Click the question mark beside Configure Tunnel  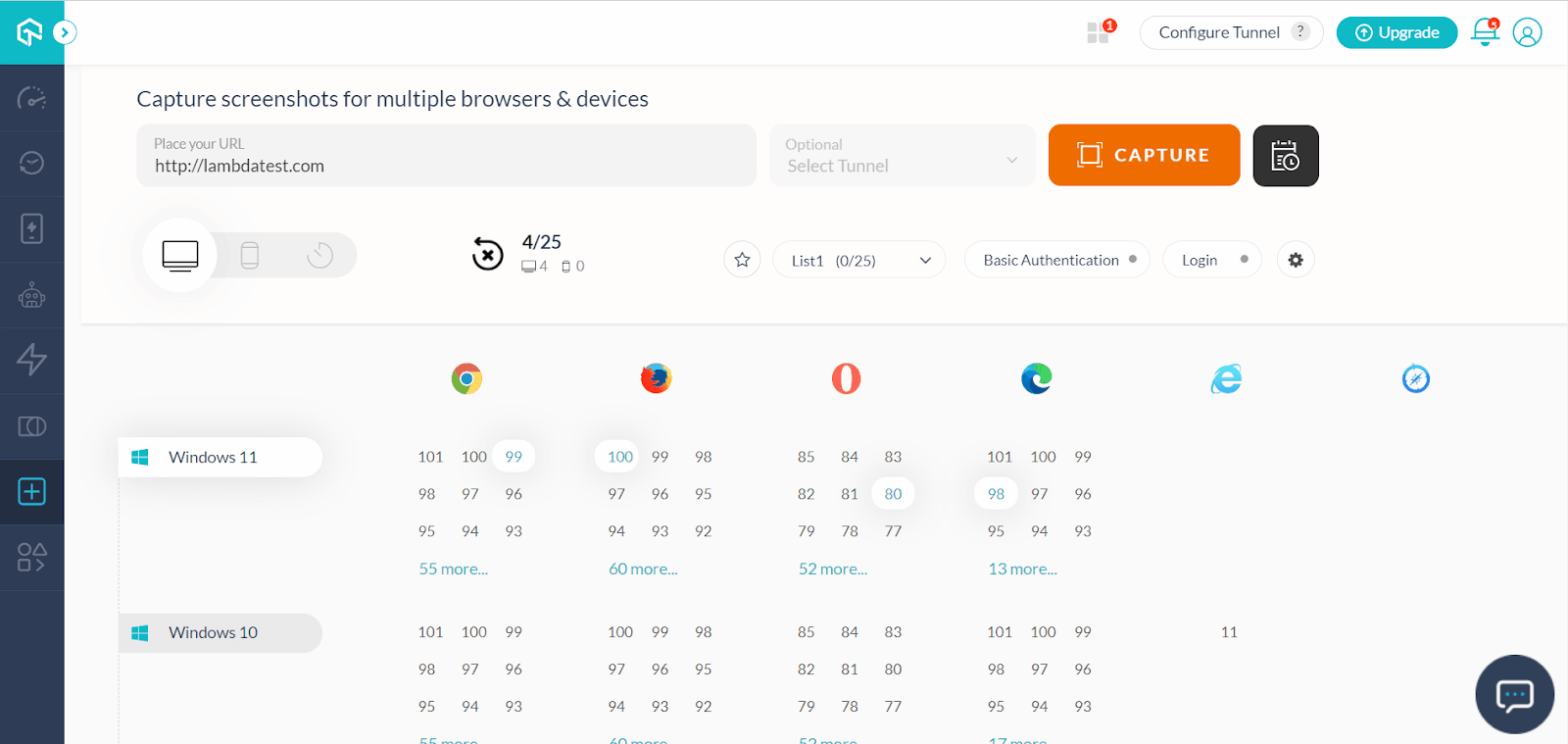coord(1300,31)
